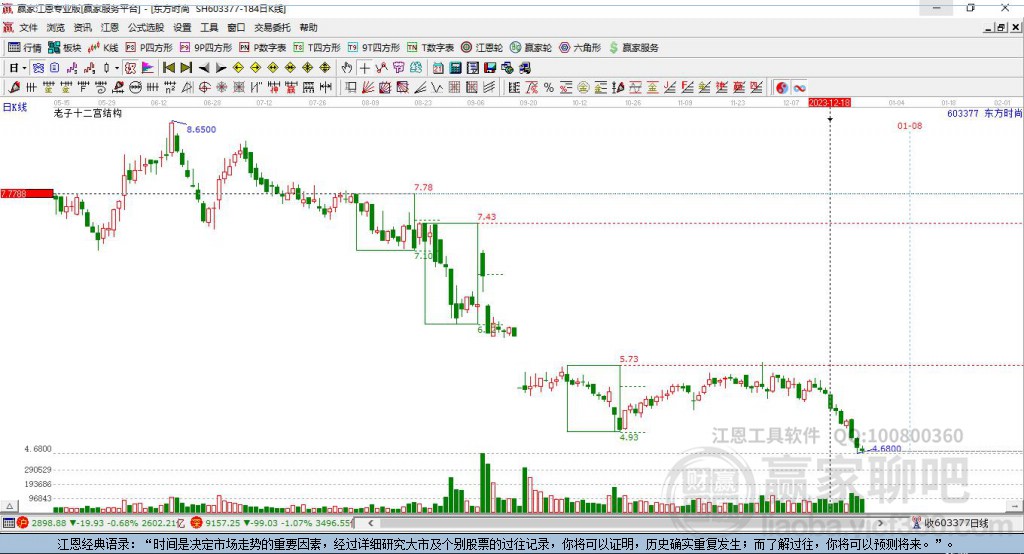Click the infinity loop icon
Screen dimensions: 1024x554
pyautogui.click(x=799, y=88)
